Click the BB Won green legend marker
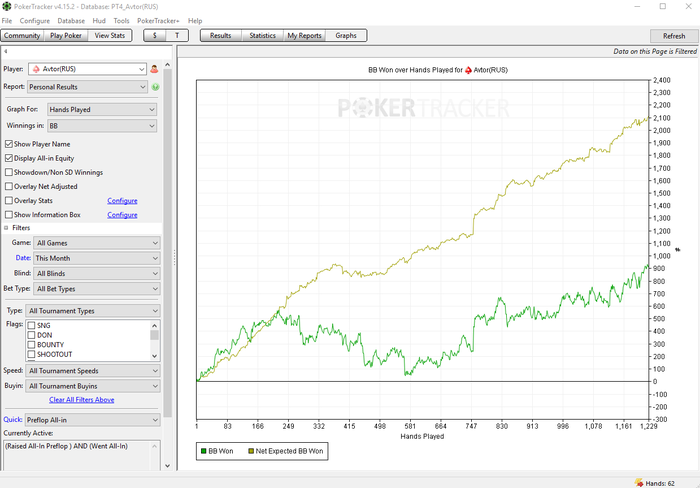 pos(203,451)
